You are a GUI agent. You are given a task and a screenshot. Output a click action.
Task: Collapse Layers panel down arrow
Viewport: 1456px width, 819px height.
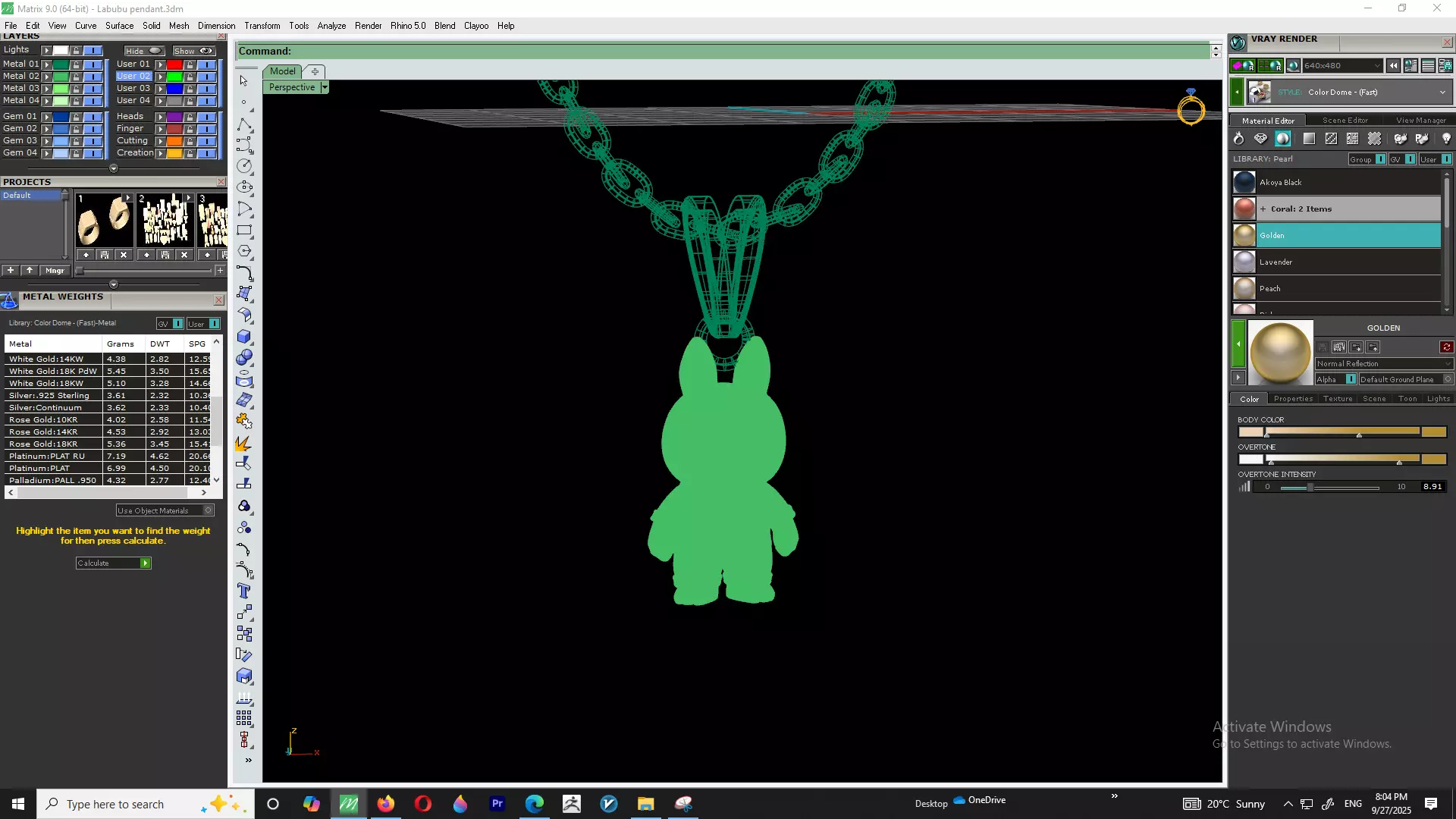point(114,168)
